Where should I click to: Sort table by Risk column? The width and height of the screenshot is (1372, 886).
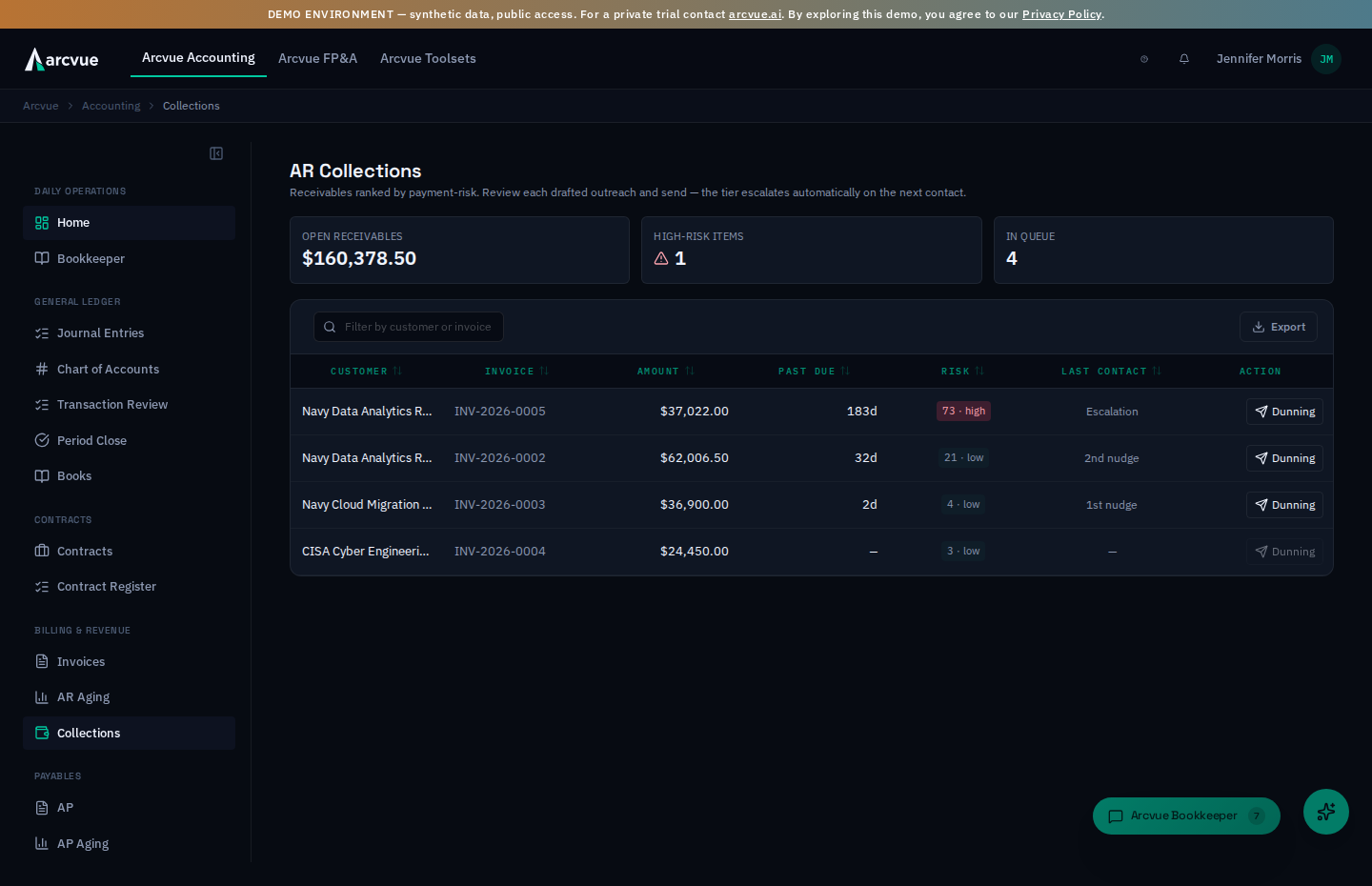pos(962,372)
